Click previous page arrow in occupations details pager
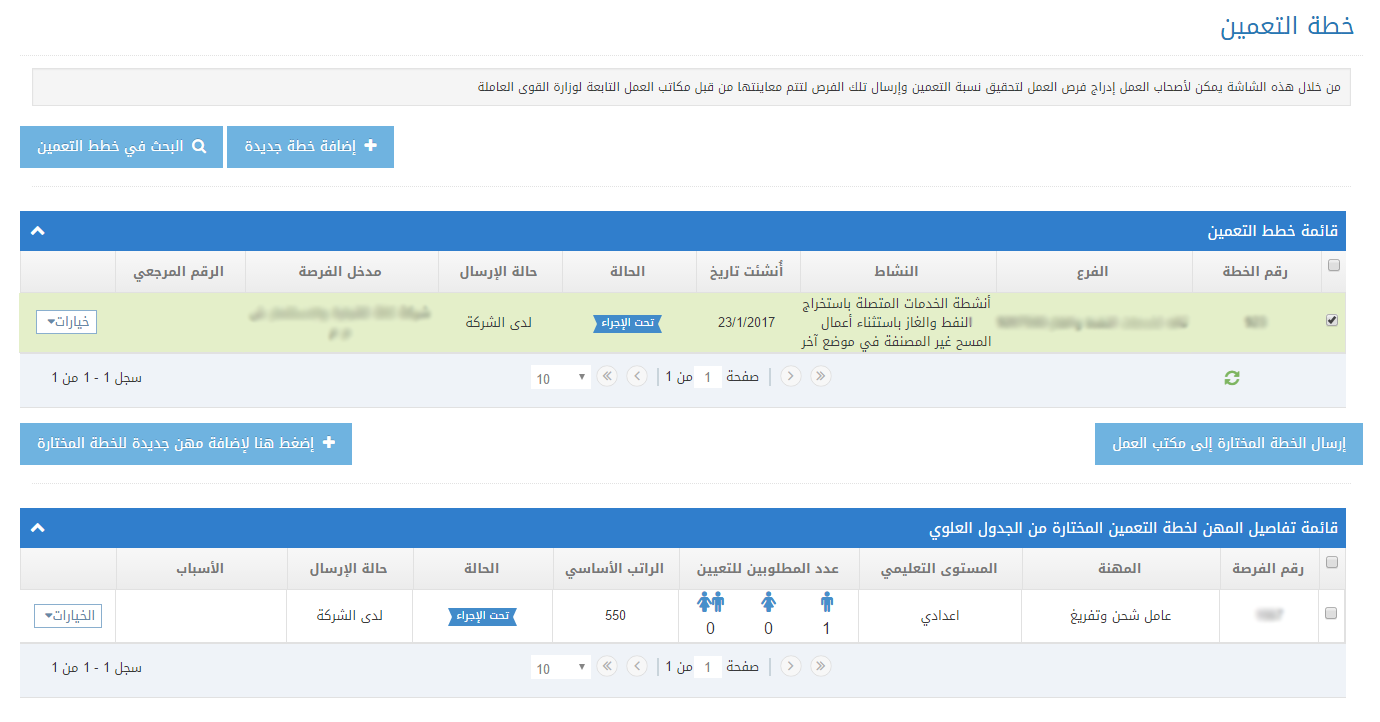 coord(791,666)
